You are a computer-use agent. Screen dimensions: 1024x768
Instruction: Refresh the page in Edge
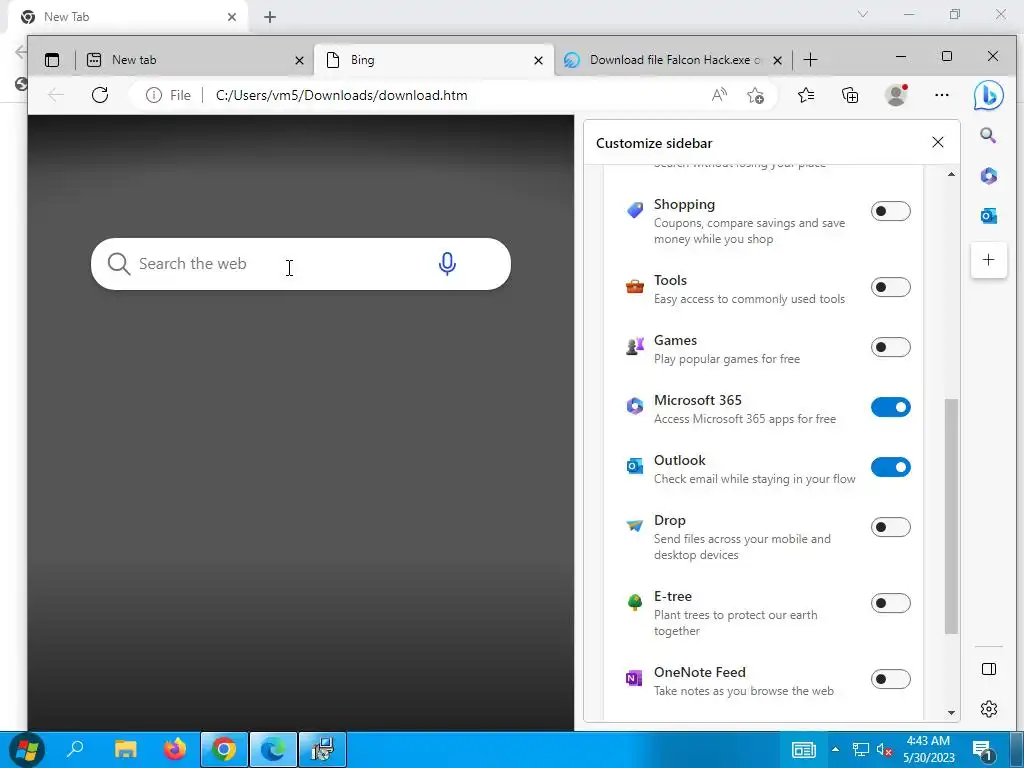100,95
